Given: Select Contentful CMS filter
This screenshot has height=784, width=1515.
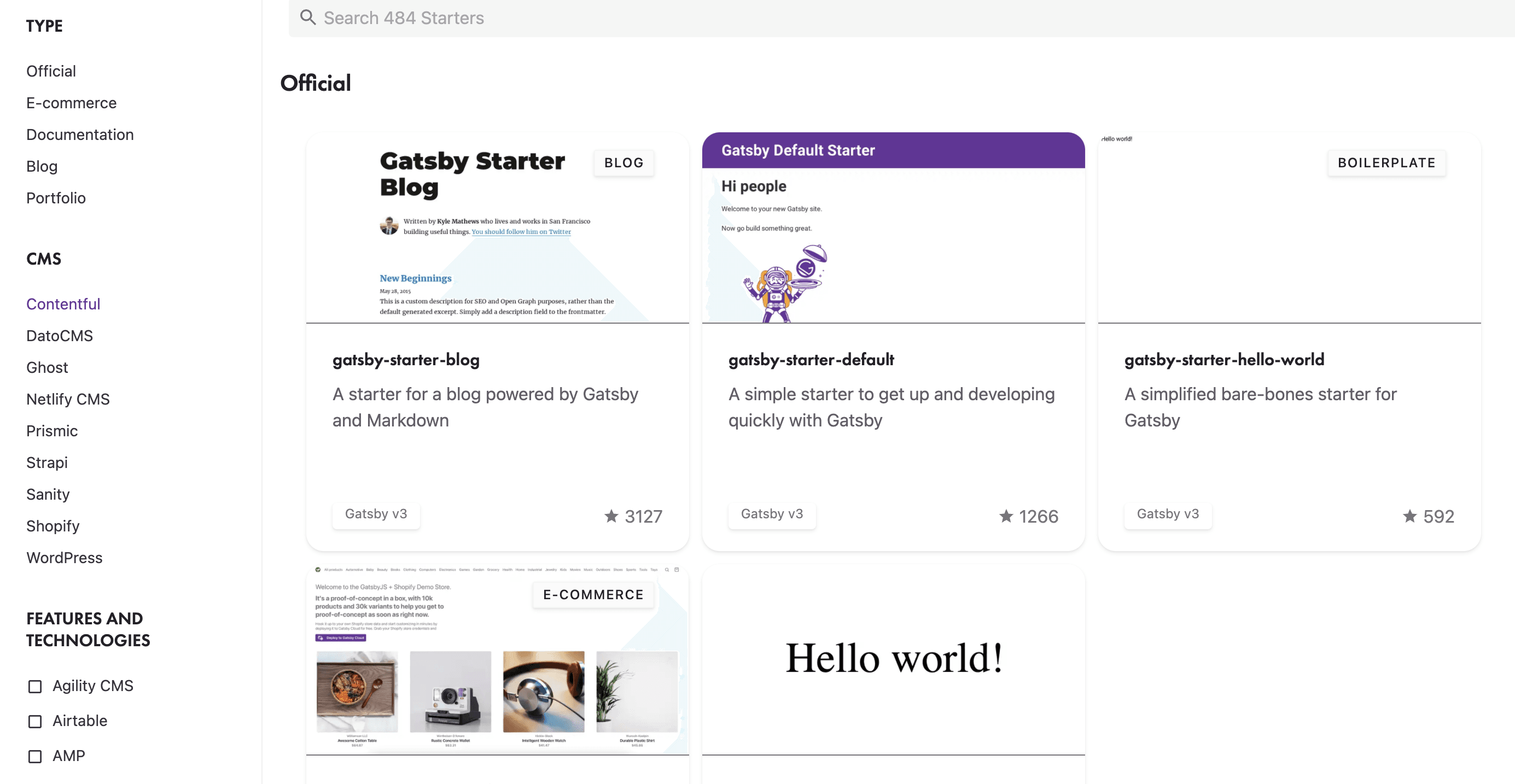Looking at the screenshot, I should [63, 304].
